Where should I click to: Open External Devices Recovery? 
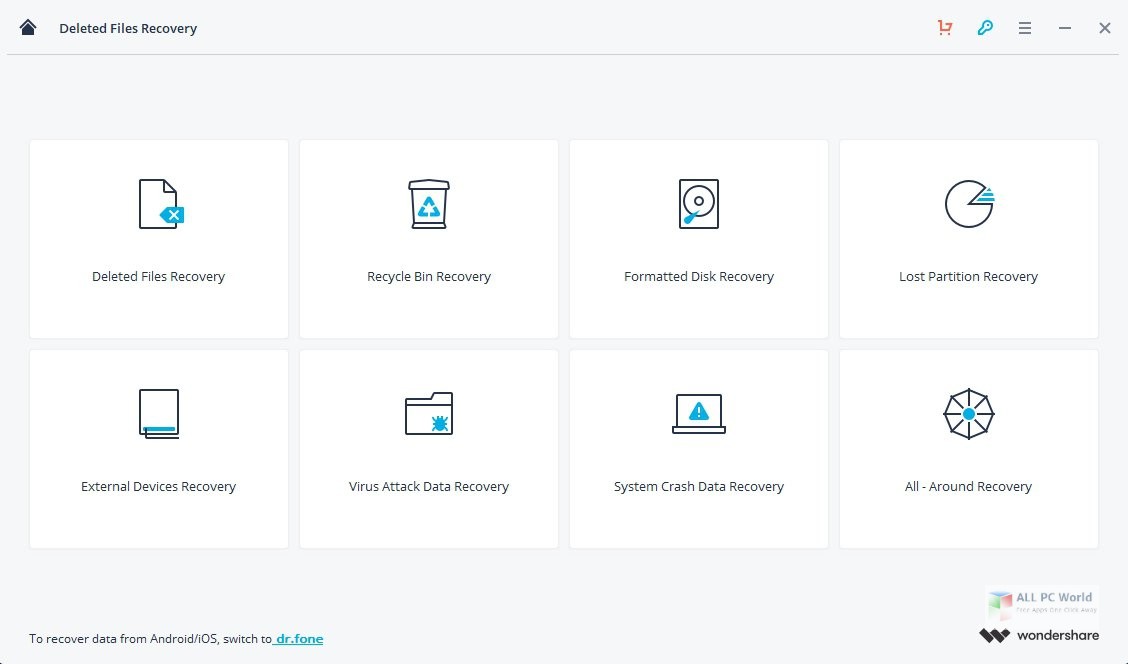point(158,448)
